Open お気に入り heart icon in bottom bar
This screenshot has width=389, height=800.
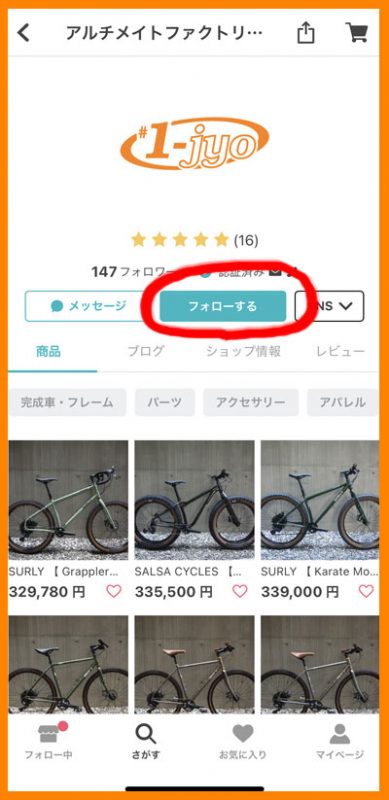click(x=243, y=734)
